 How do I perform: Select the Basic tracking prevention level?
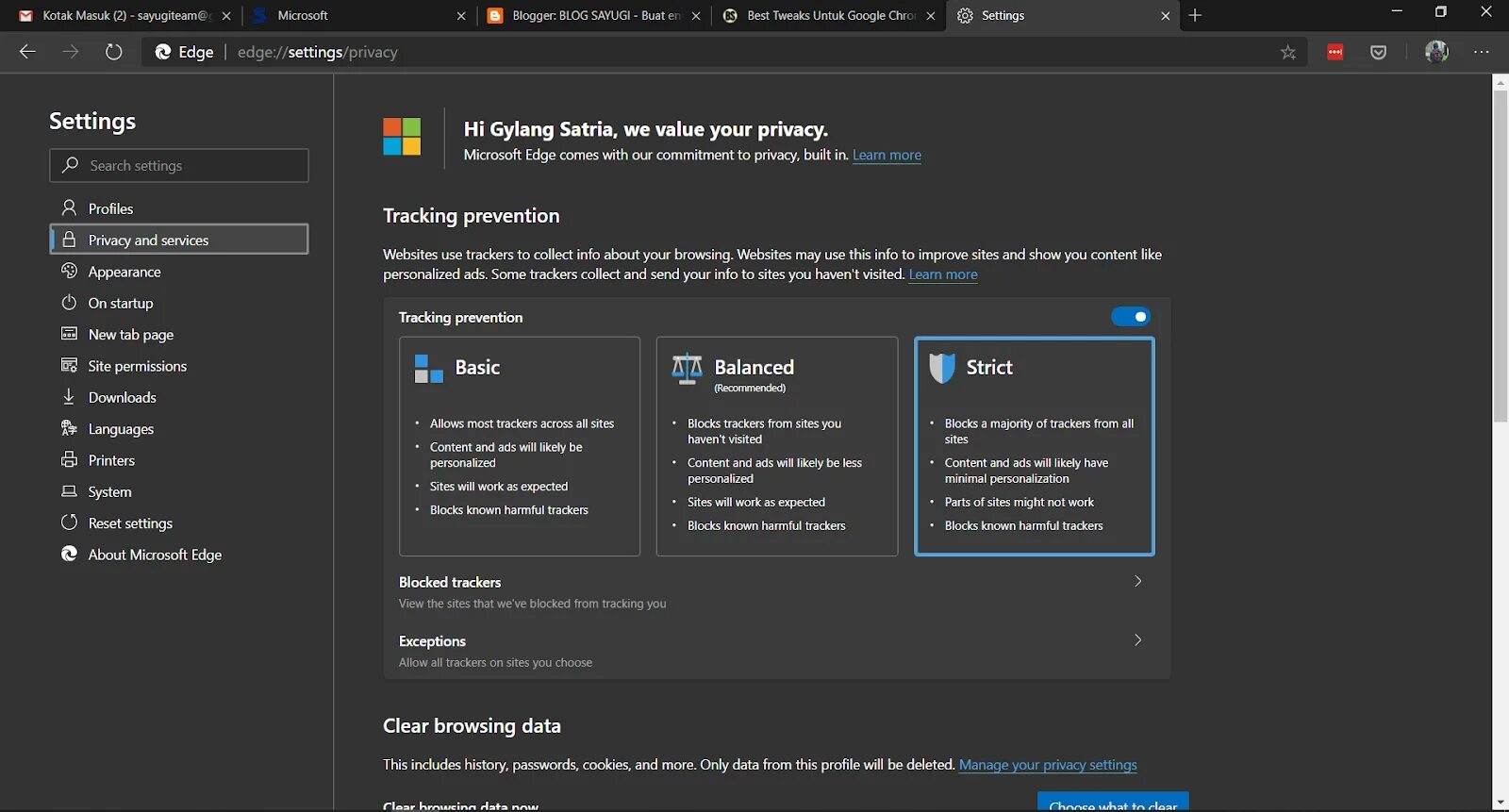pos(520,446)
